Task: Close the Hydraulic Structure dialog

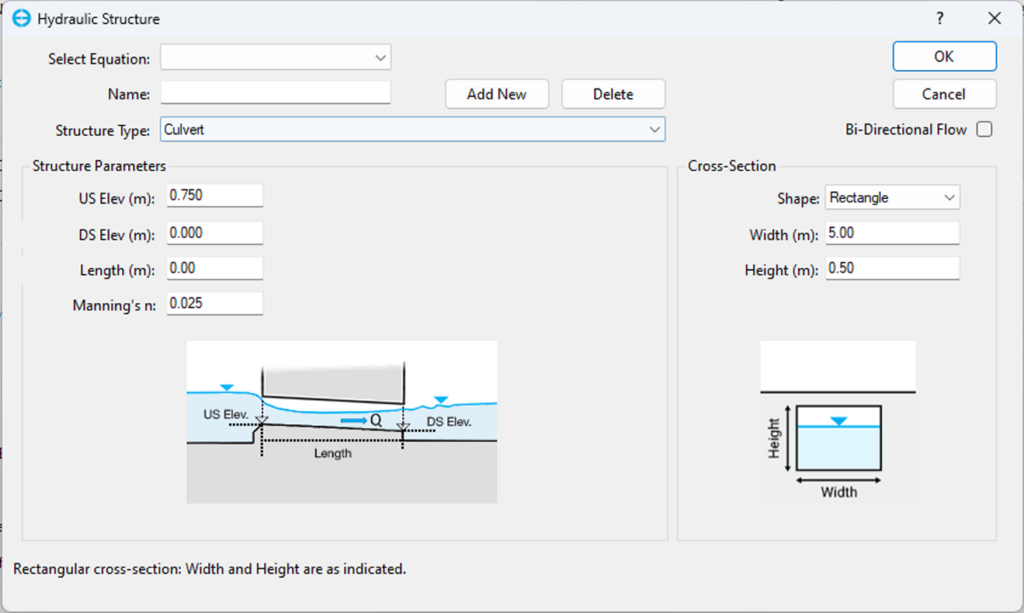Action: click(994, 19)
